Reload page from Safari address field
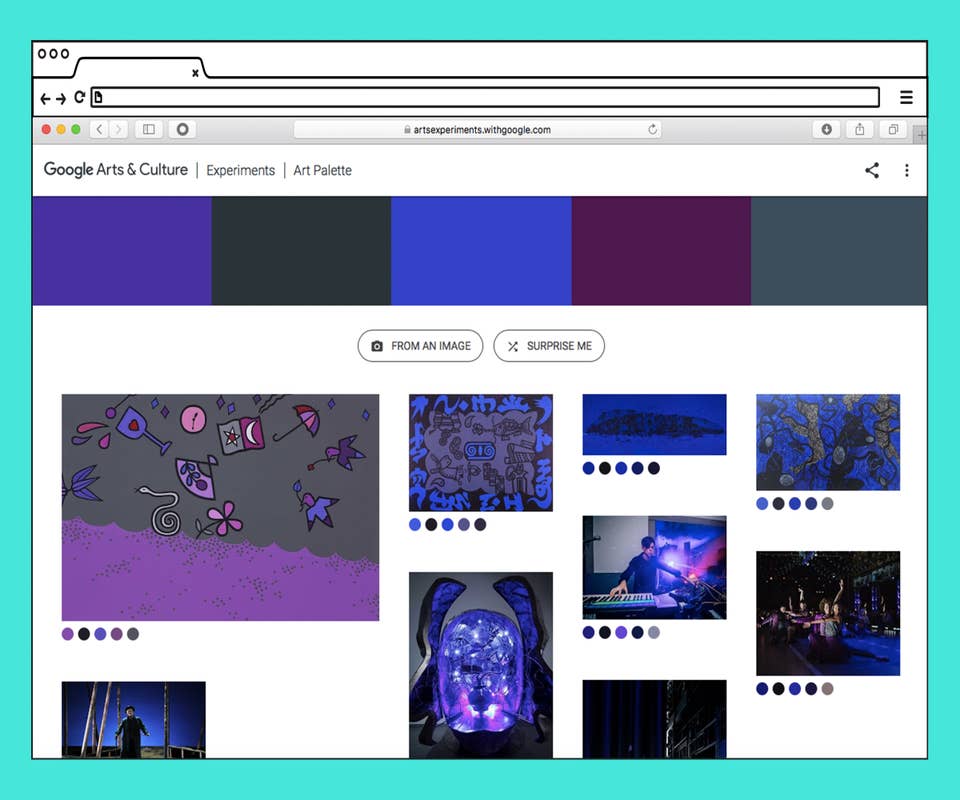Viewport: 960px width, 800px height. 653,129
